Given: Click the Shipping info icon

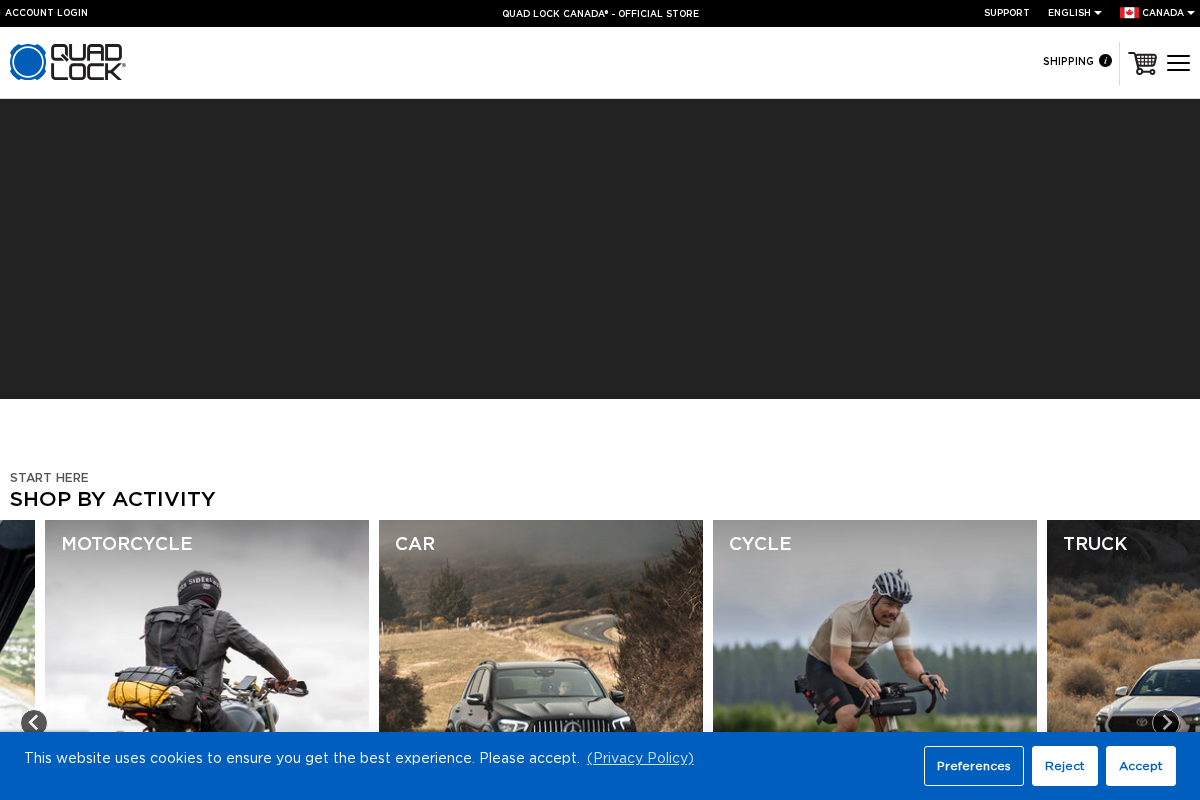Looking at the screenshot, I should [1107, 61].
